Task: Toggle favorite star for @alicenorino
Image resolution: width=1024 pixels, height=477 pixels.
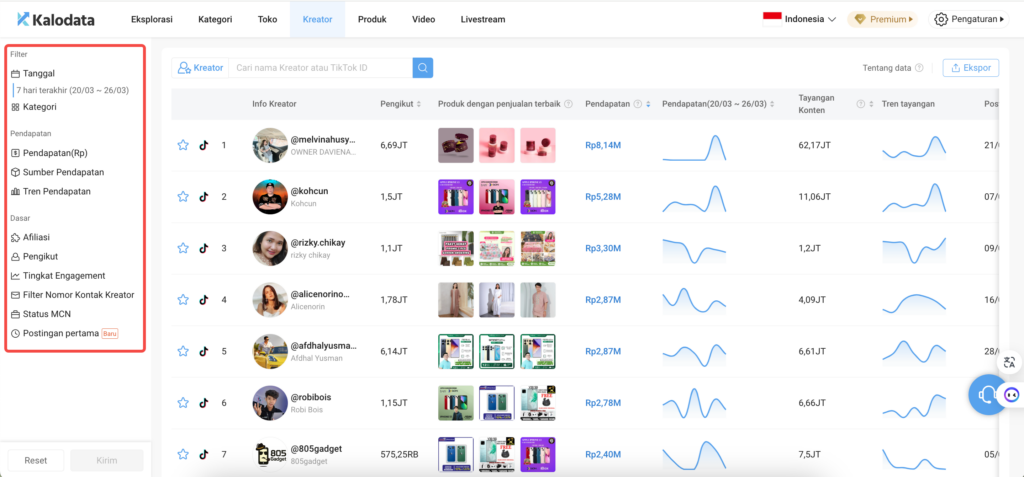Action: (x=183, y=299)
